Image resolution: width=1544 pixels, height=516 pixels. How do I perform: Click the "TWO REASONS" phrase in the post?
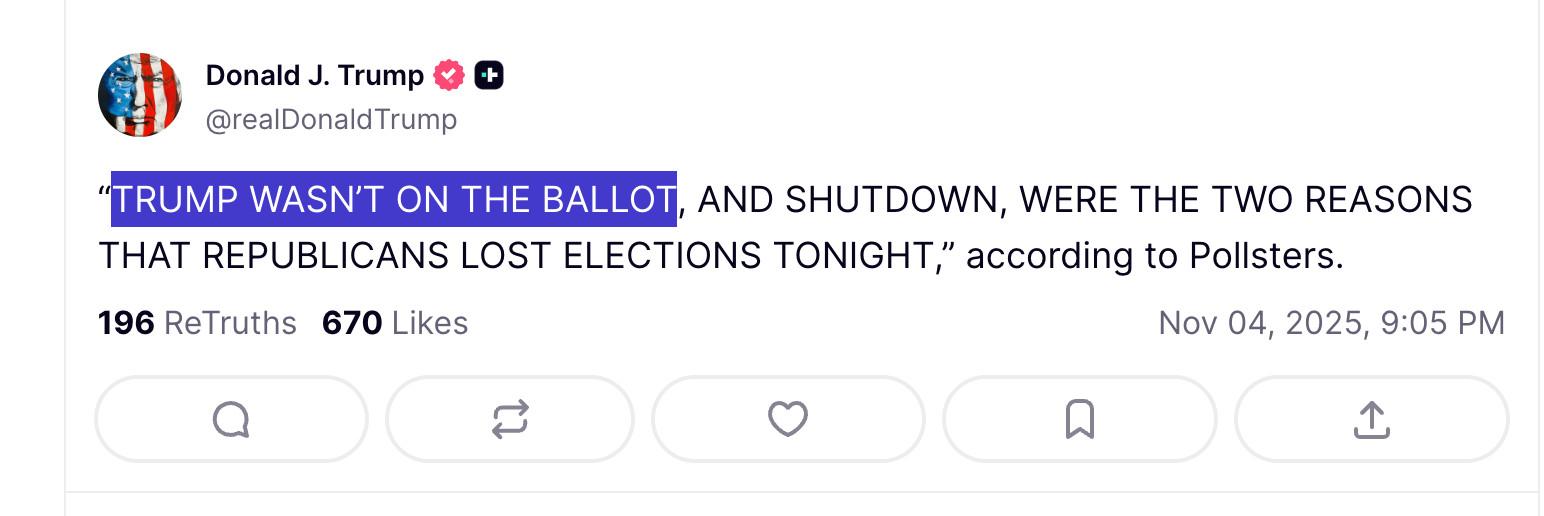(1341, 200)
